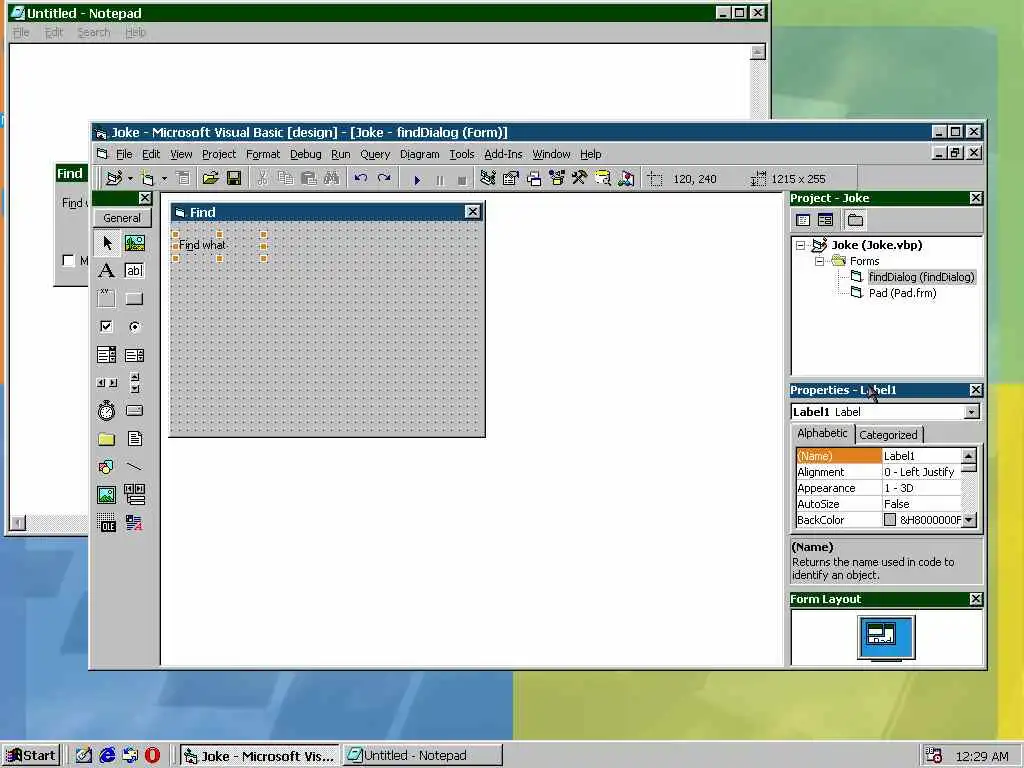Open the Menu Editor toolbar icon
This screenshot has width=1024, height=768.
184,178
